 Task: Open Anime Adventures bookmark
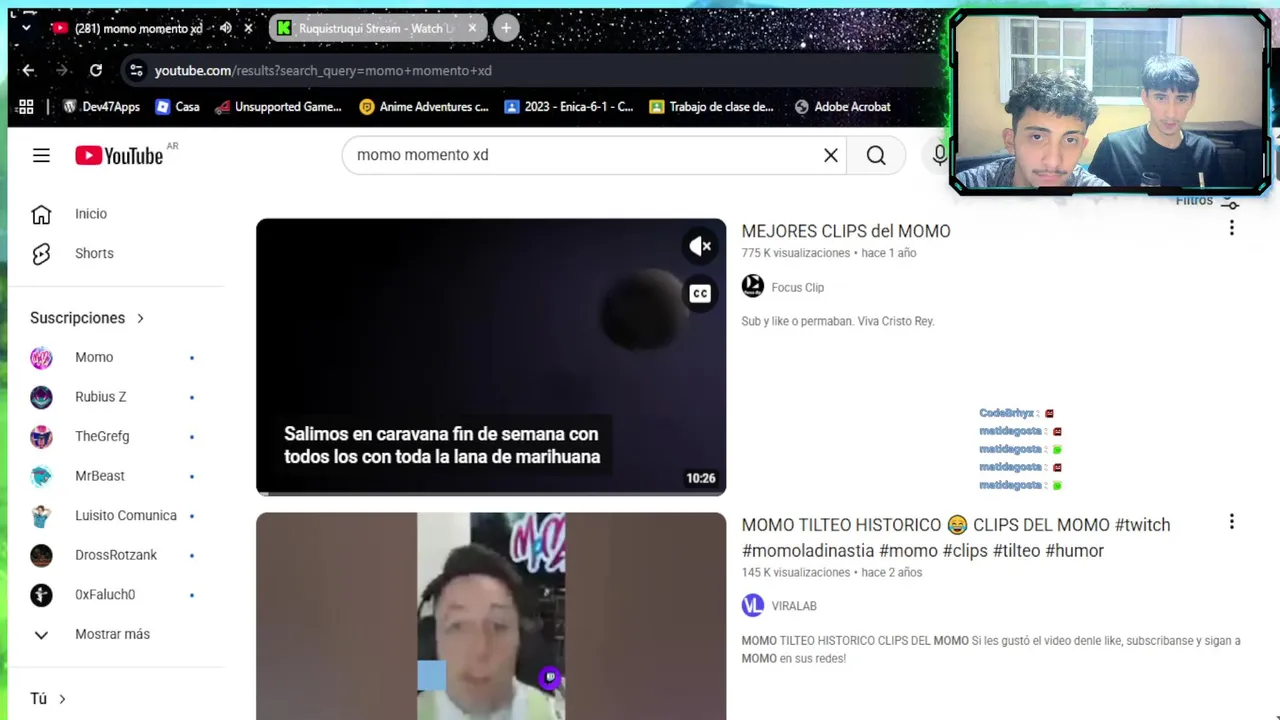pos(424,107)
